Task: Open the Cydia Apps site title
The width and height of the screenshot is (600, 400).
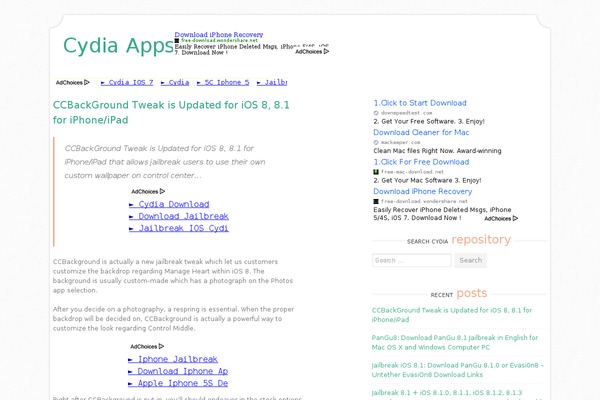Action: pos(118,46)
